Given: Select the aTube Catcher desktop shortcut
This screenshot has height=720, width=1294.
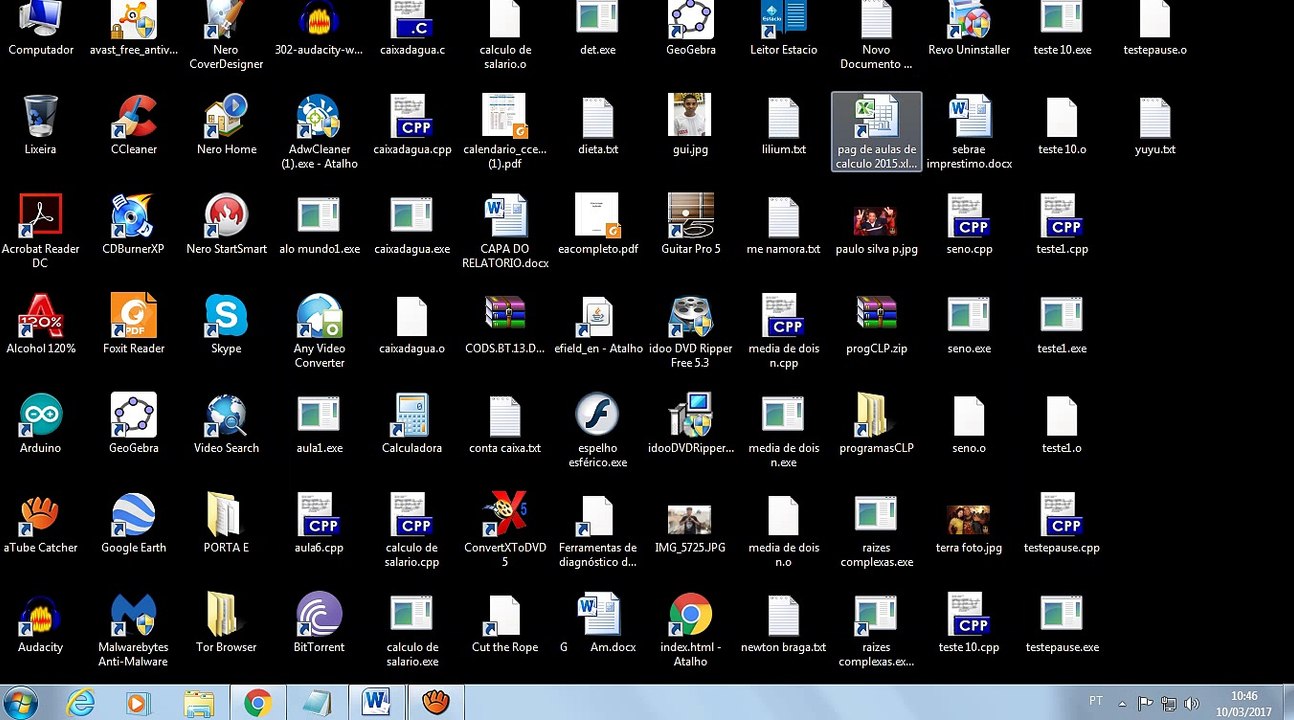Looking at the screenshot, I should [x=41, y=523].
